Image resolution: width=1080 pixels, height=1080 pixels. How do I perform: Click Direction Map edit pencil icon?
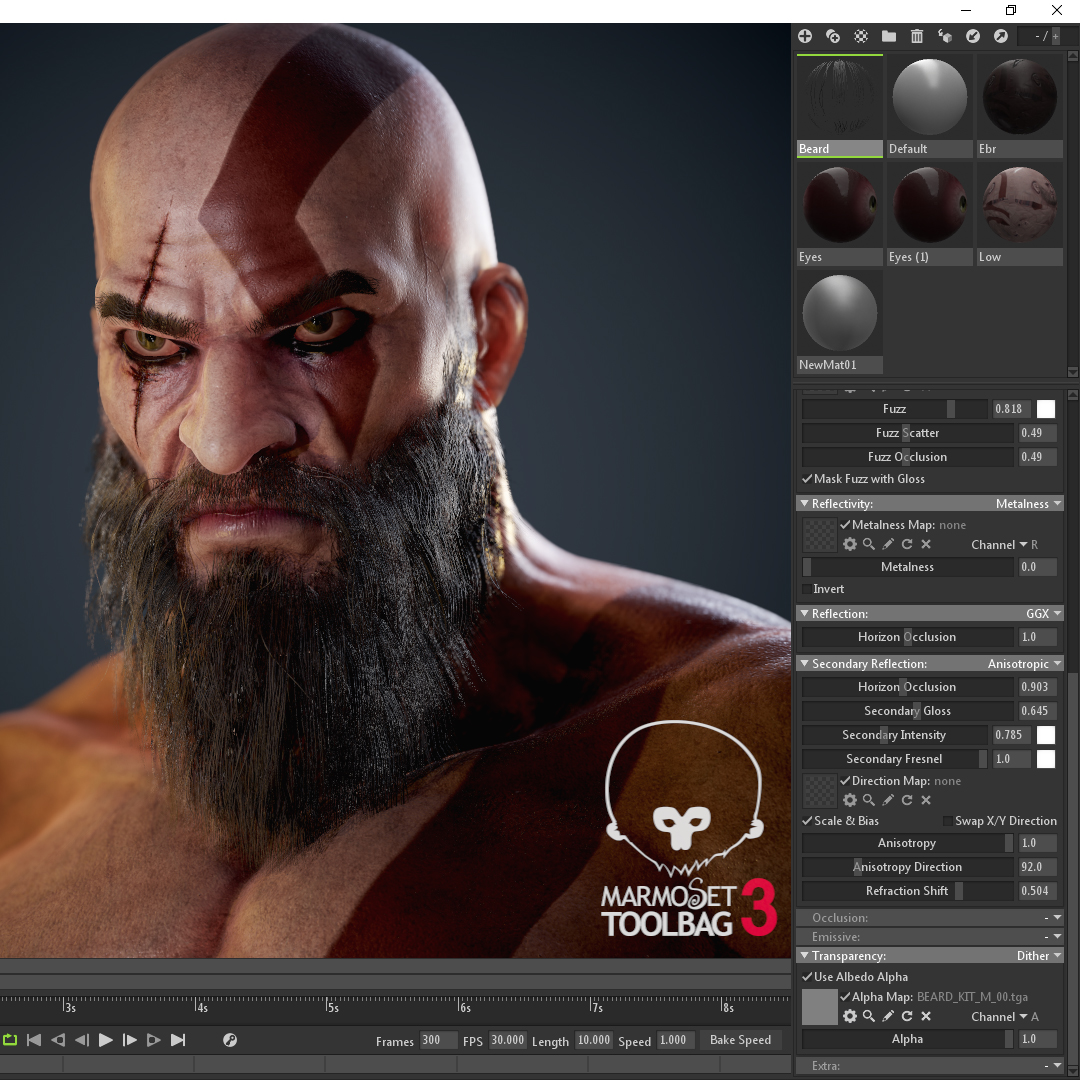(889, 800)
